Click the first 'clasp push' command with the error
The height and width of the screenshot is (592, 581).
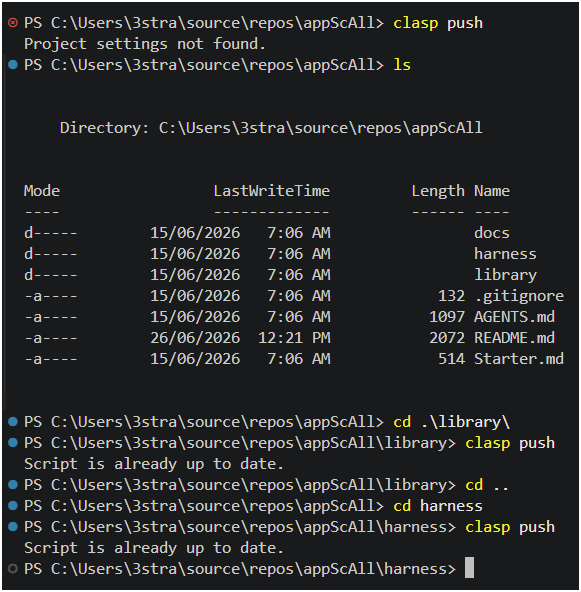(x=438, y=23)
